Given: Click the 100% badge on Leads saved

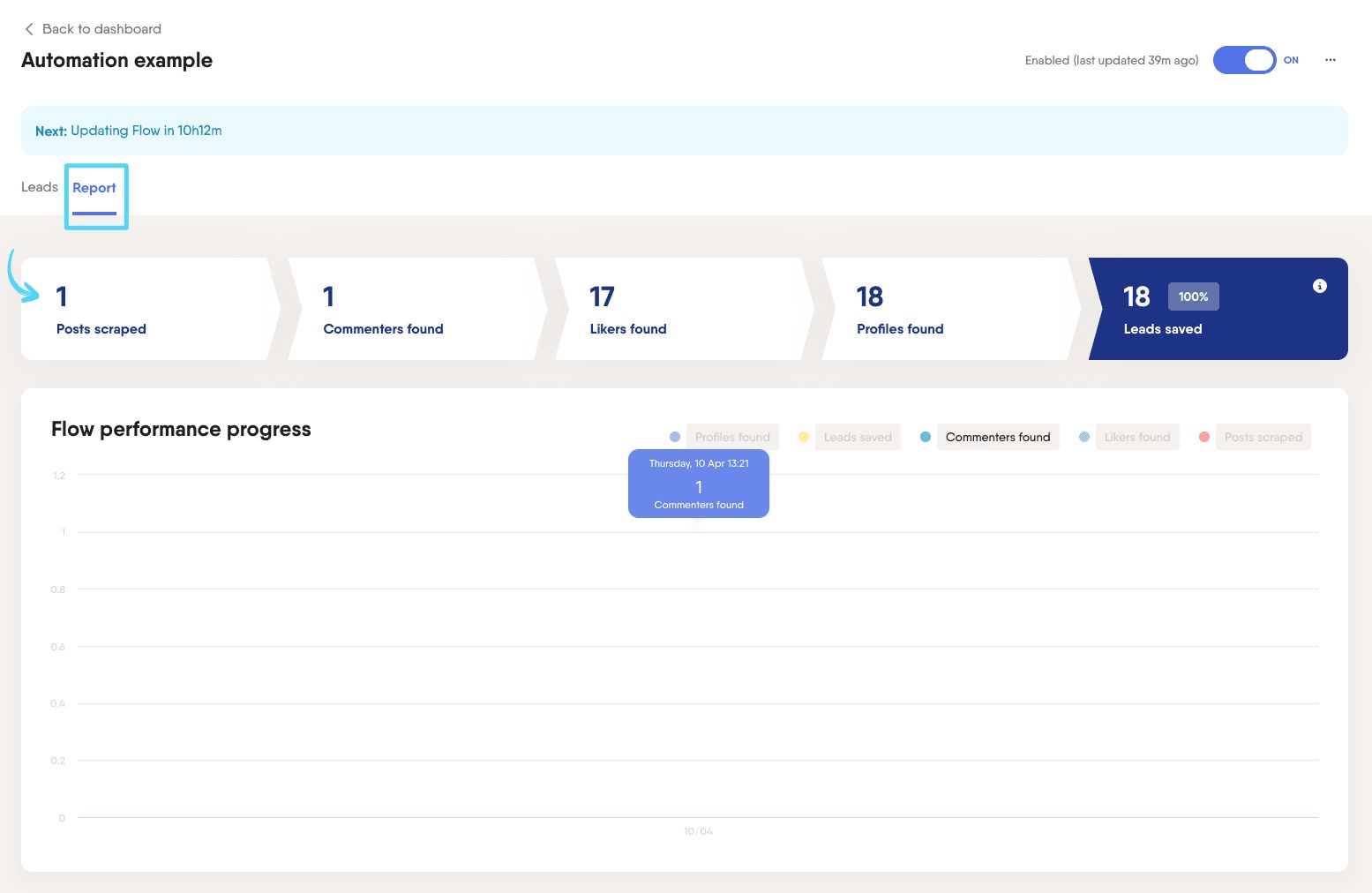Looking at the screenshot, I should 1193,296.
